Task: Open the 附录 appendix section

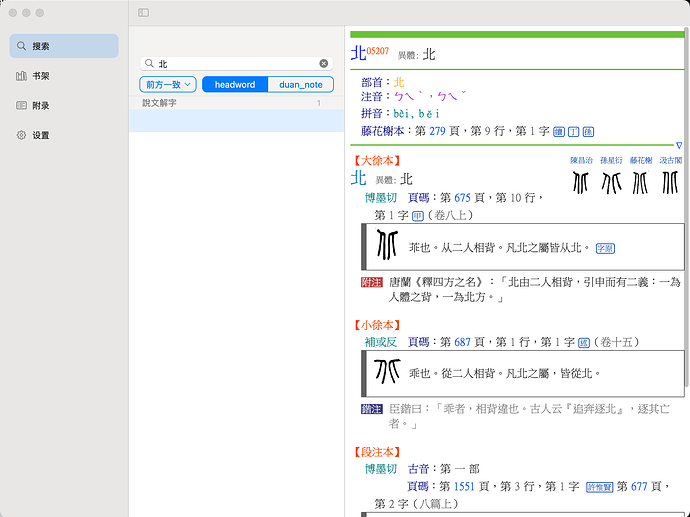Action: (64, 106)
